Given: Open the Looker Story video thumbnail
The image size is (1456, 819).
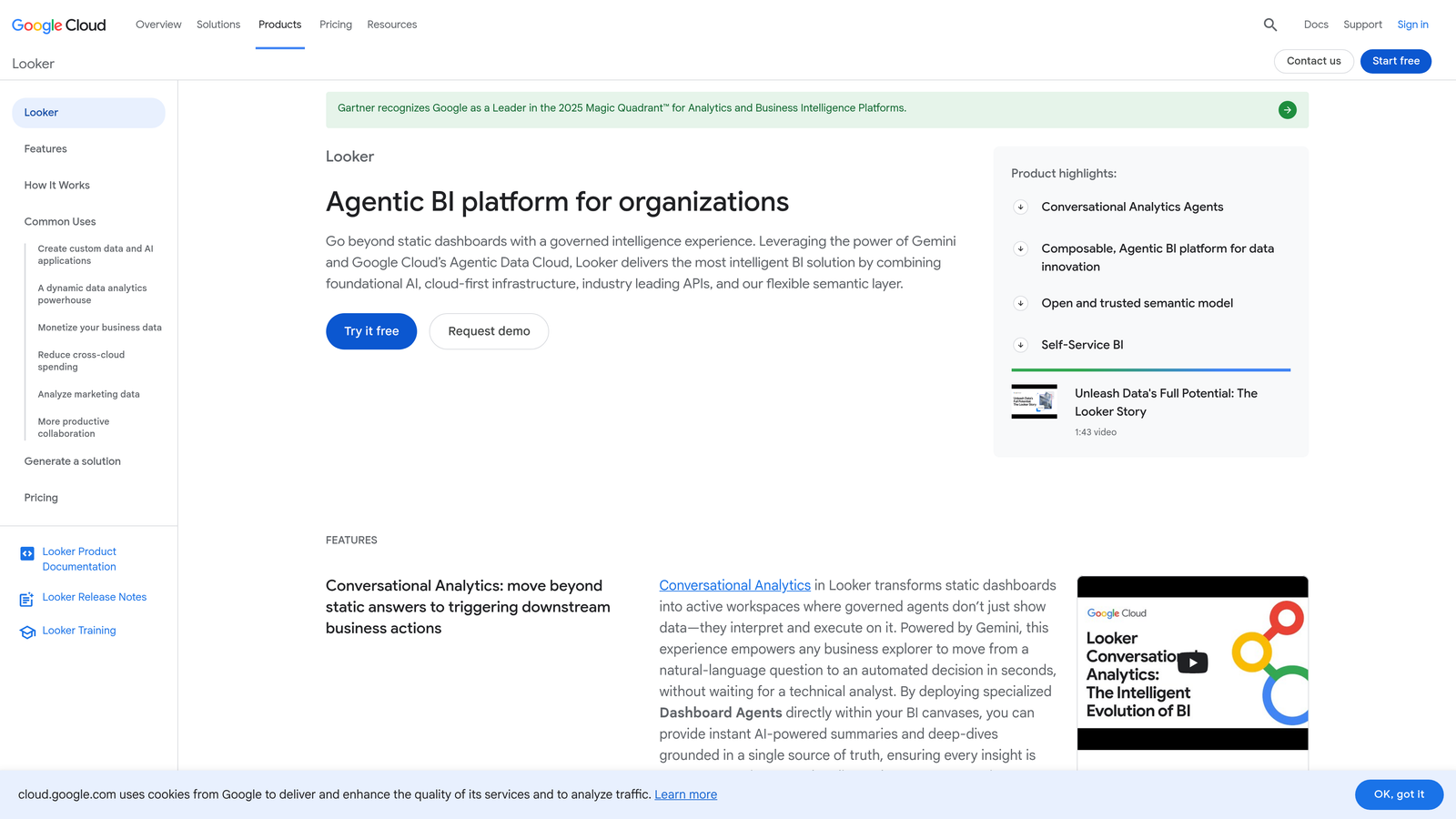Looking at the screenshot, I should tap(1035, 401).
